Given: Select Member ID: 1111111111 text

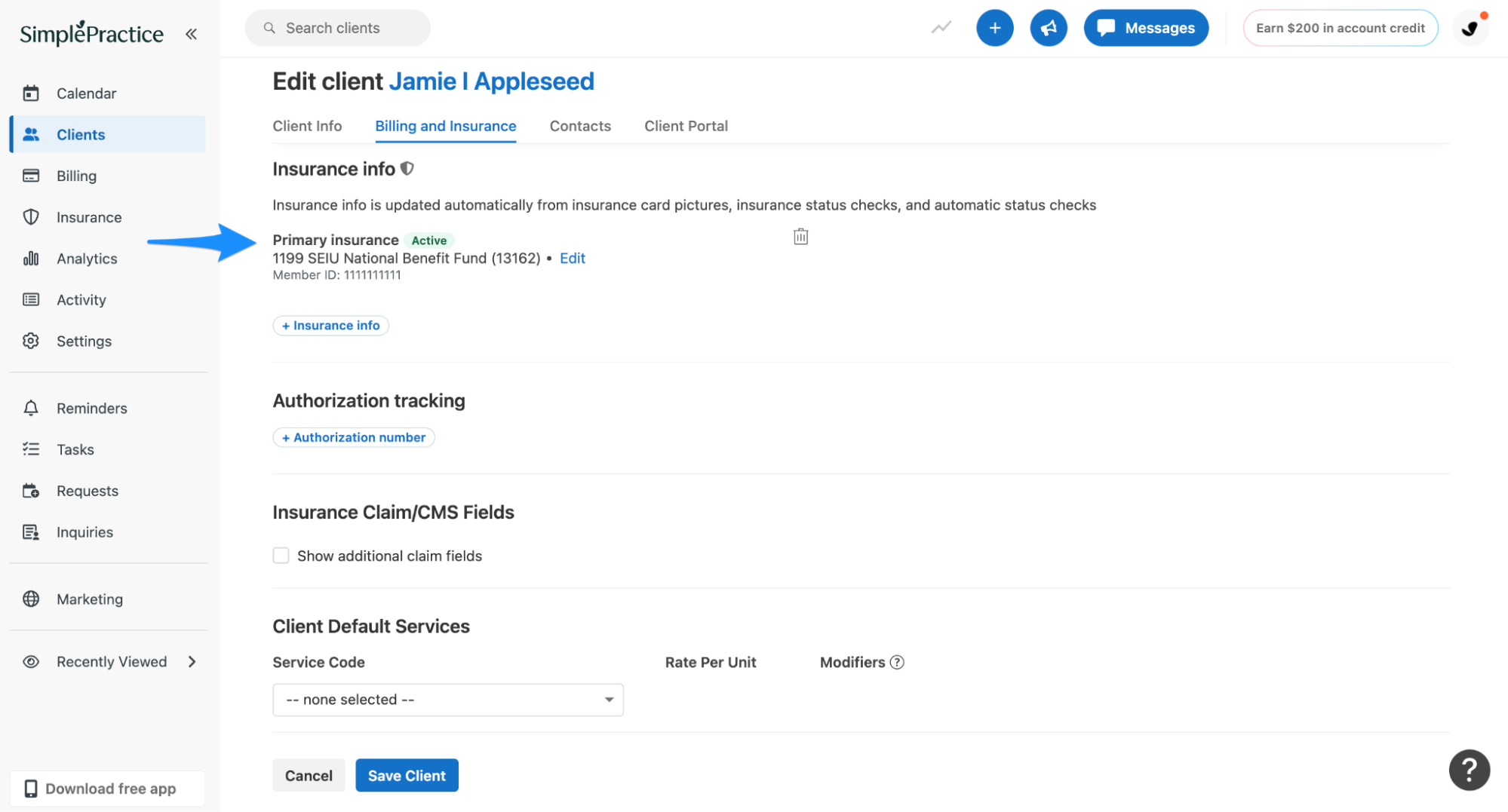Looking at the screenshot, I should point(336,275).
